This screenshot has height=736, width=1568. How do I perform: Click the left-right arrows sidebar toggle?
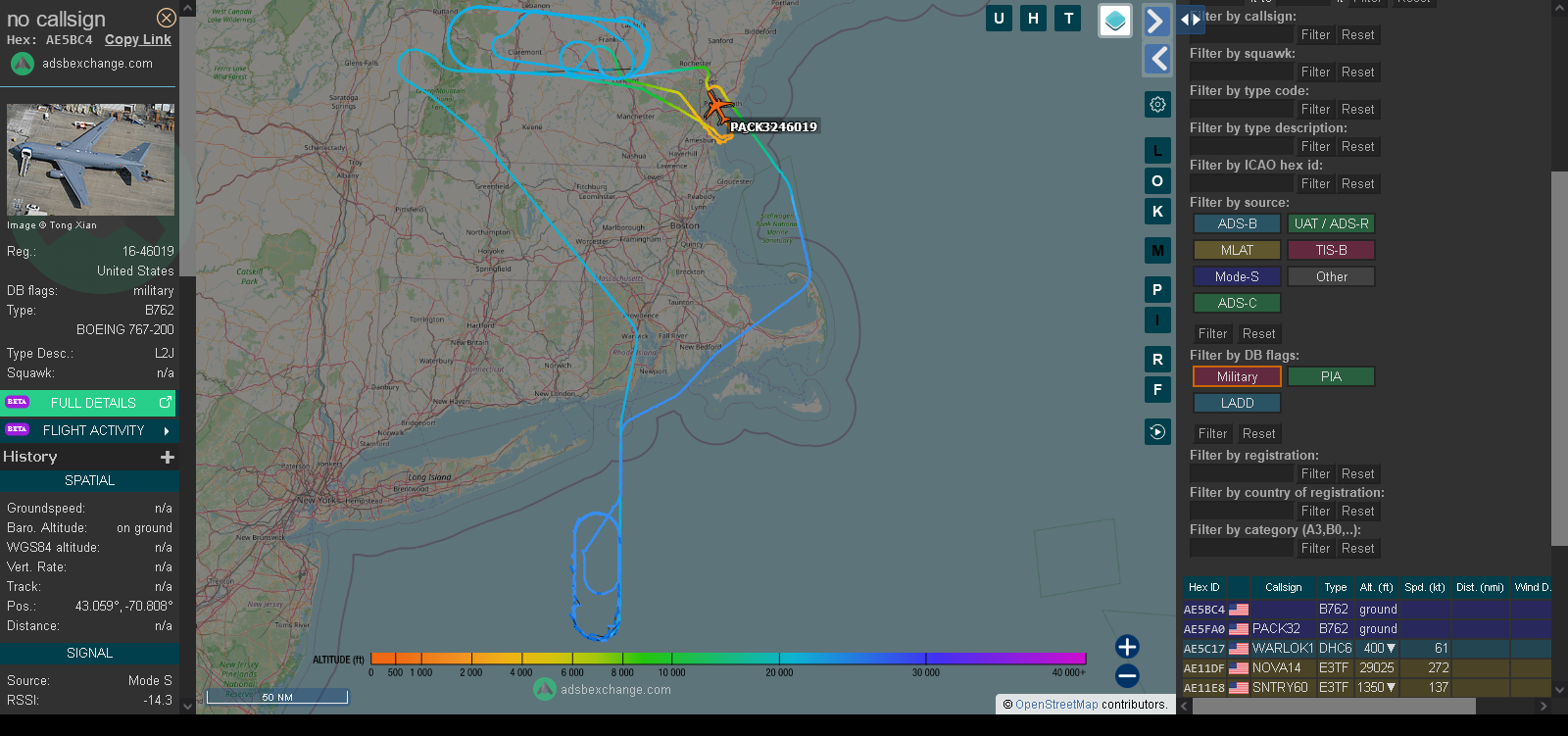(1190, 19)
